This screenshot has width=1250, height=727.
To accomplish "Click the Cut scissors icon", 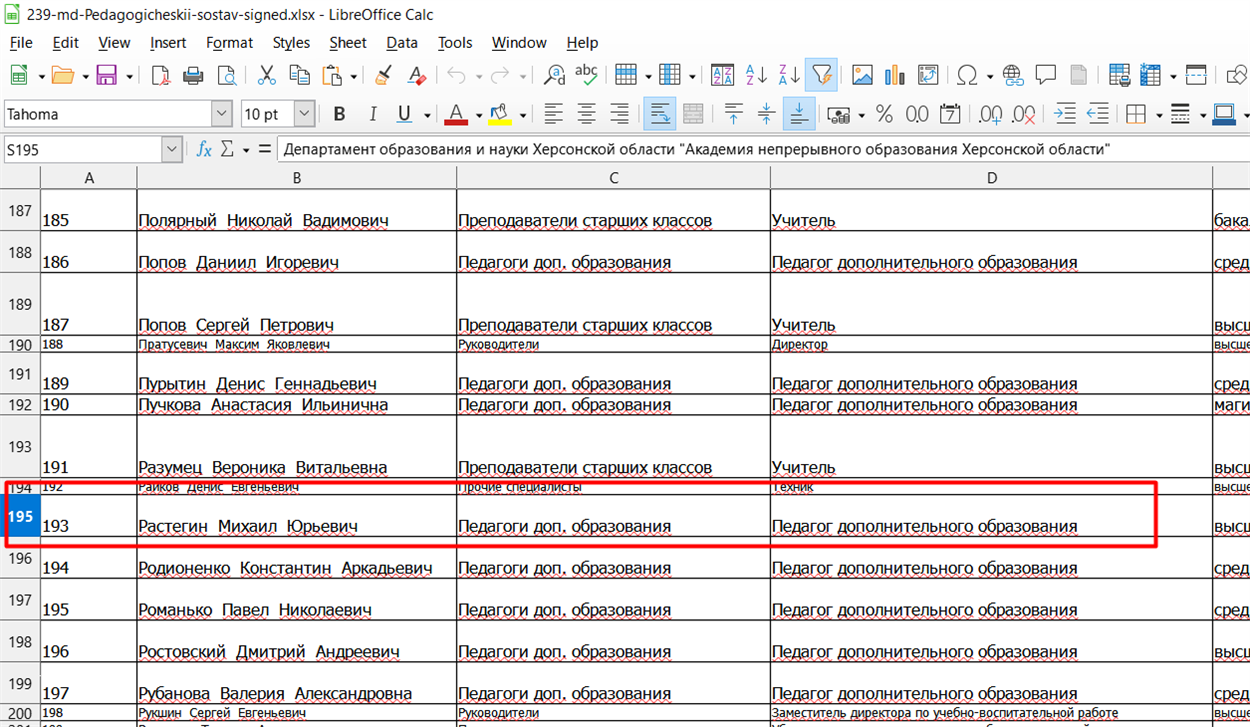I will (267, 75).
